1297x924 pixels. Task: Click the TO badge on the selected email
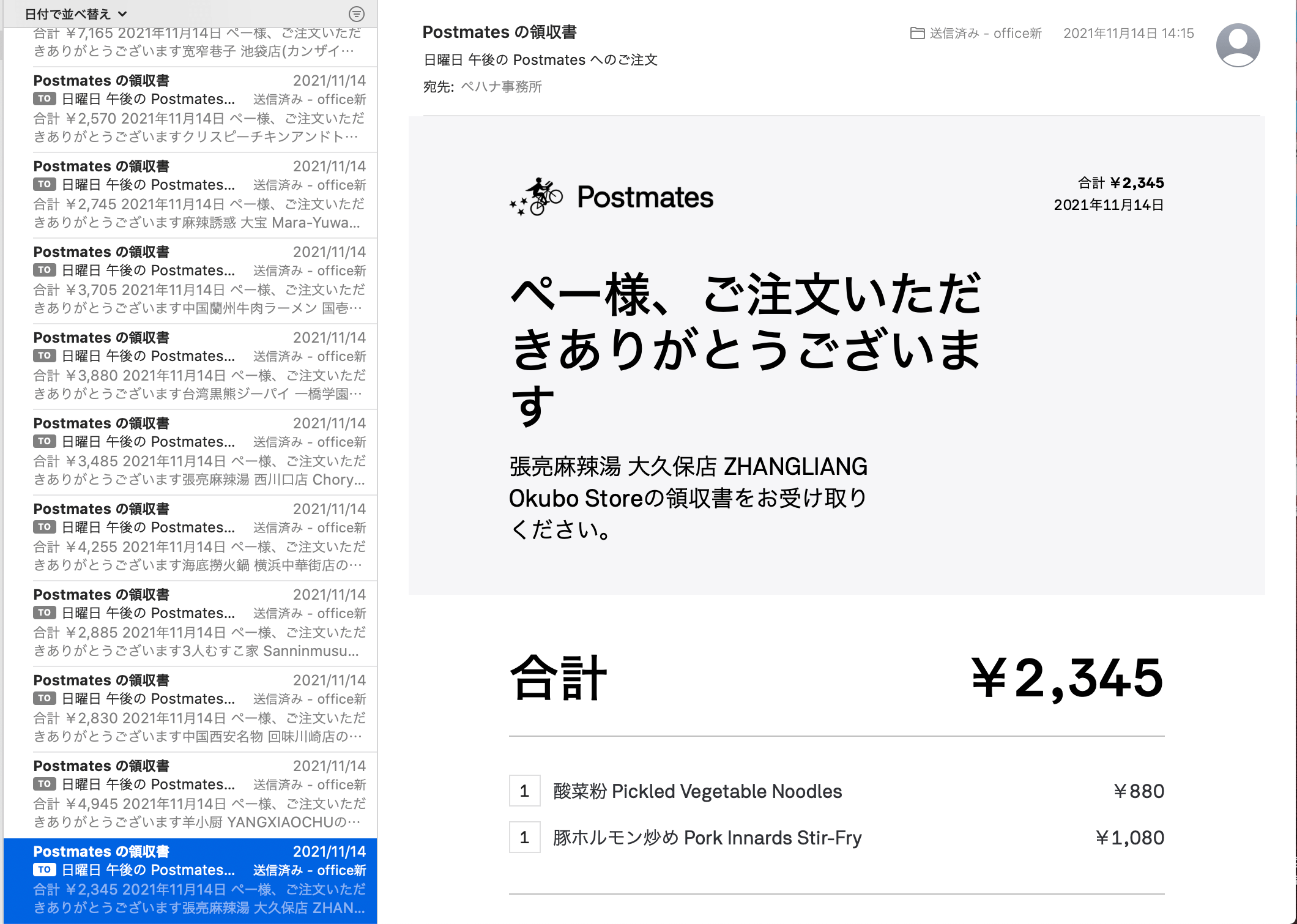pos(45,870)
